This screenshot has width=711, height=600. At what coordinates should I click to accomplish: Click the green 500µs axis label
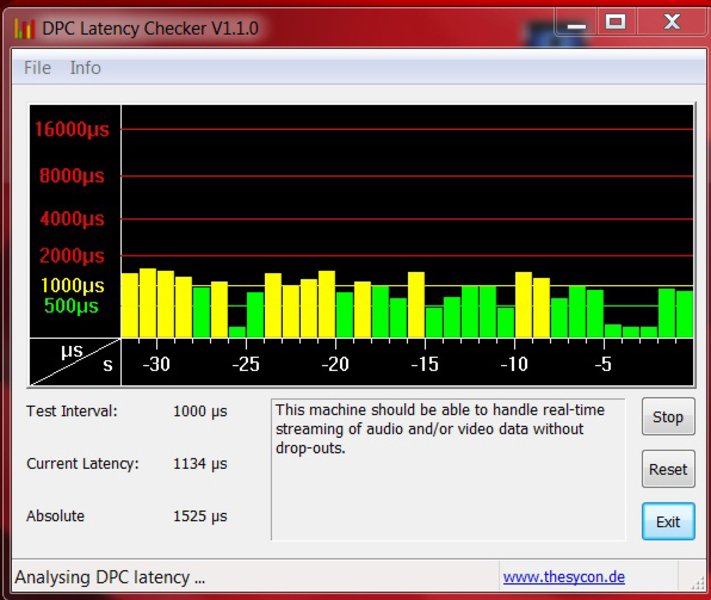71,306
